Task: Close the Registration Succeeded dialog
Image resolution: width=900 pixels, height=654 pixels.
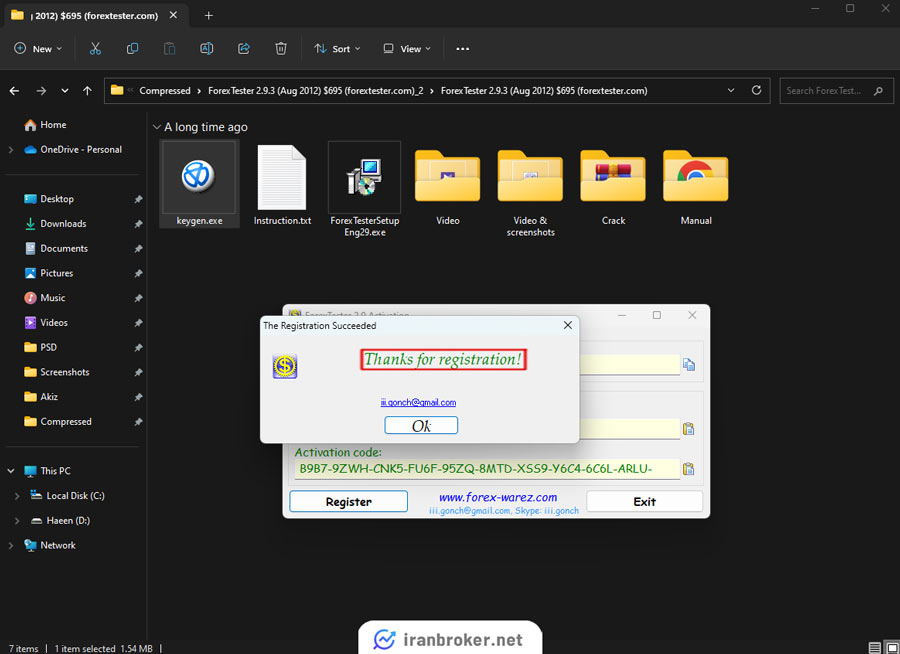Action: point(568,325)
